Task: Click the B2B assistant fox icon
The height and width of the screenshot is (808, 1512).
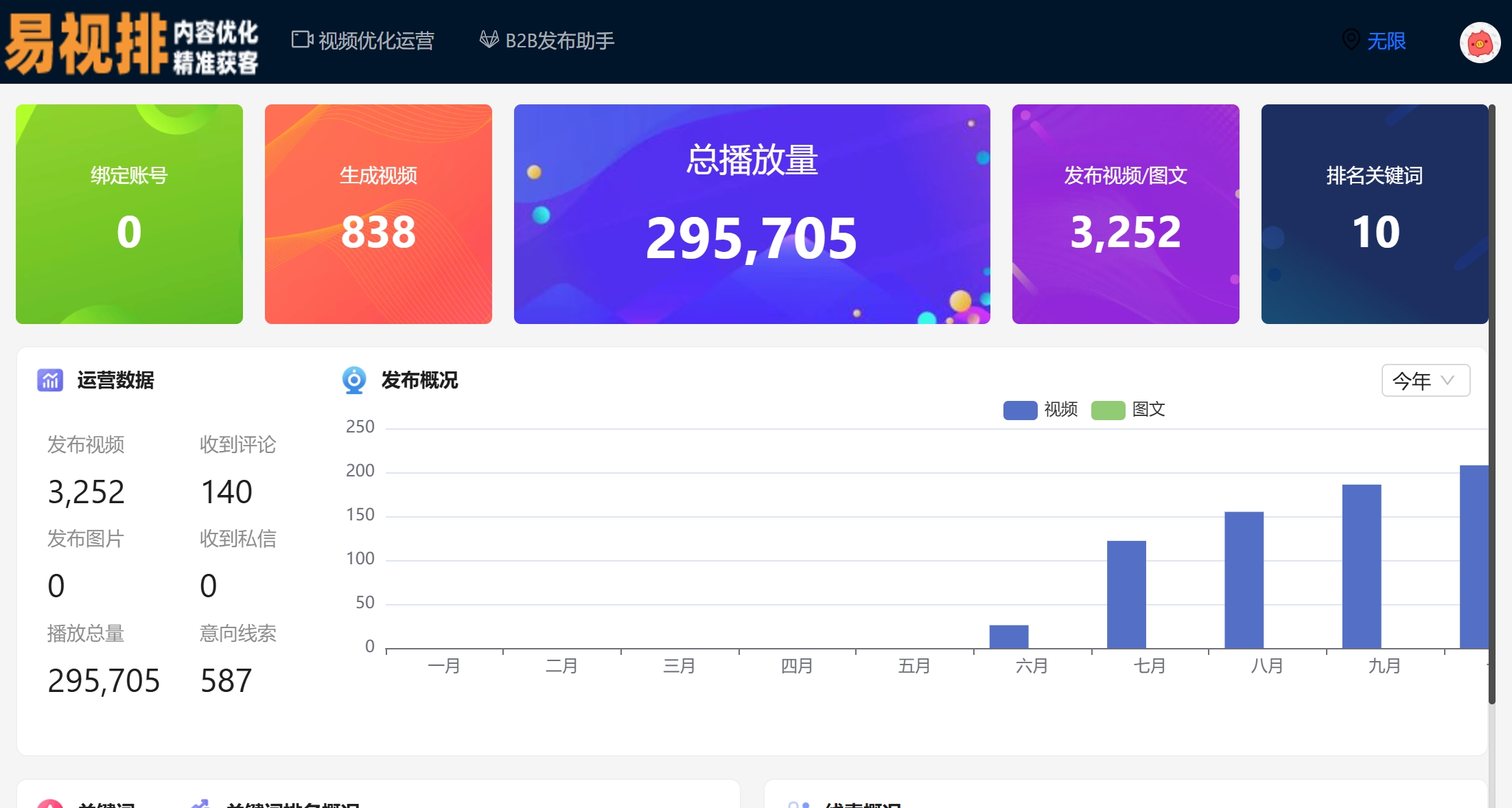Action: coord(489,40)
